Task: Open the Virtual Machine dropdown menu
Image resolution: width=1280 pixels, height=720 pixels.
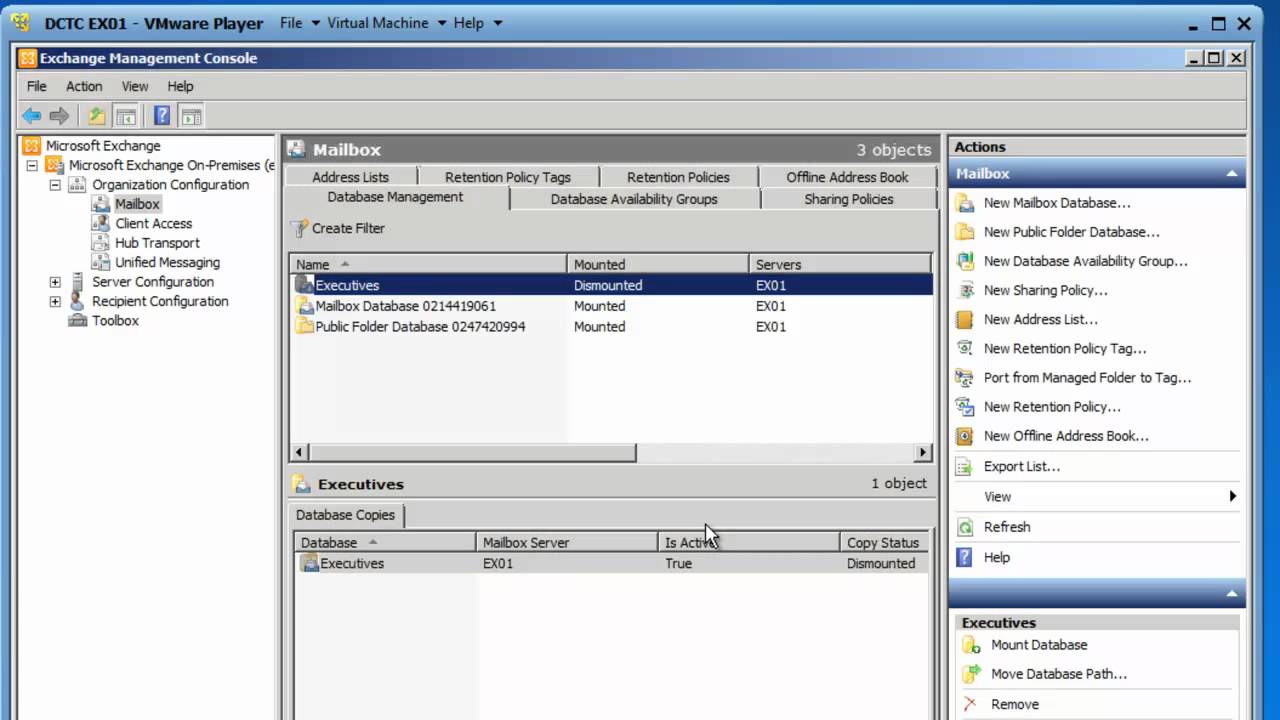Action: (x=386, y=23)
